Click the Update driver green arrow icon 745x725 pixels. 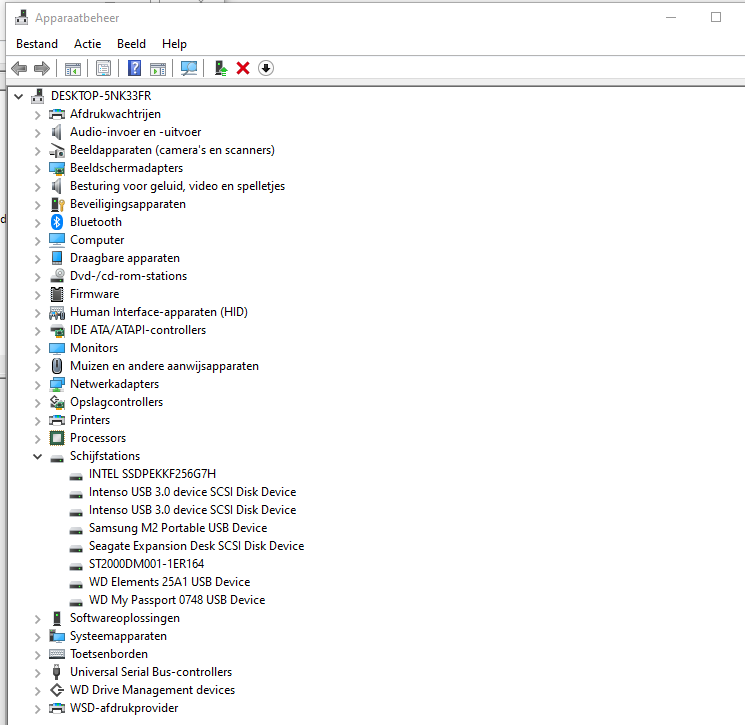click(220, 68)
